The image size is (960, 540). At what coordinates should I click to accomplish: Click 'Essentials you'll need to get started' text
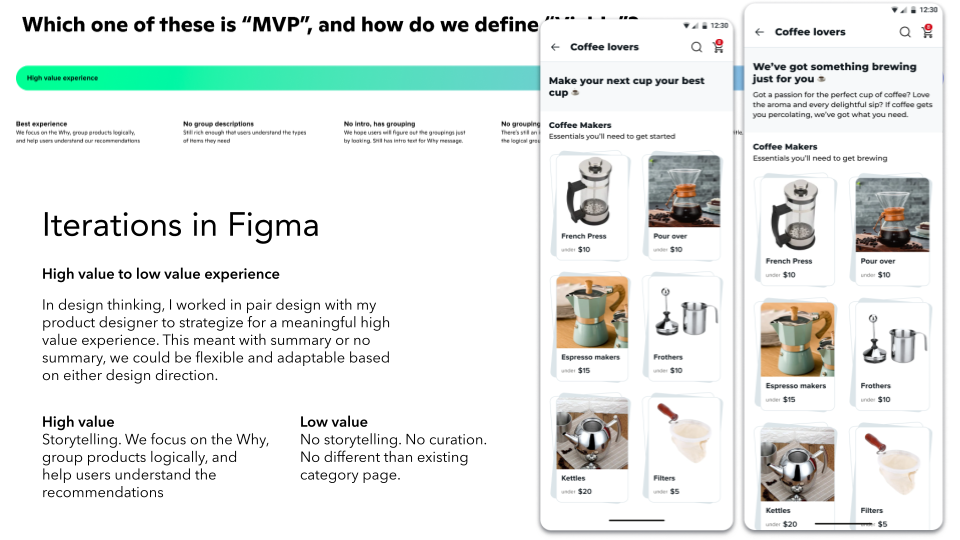coord(612,137)
